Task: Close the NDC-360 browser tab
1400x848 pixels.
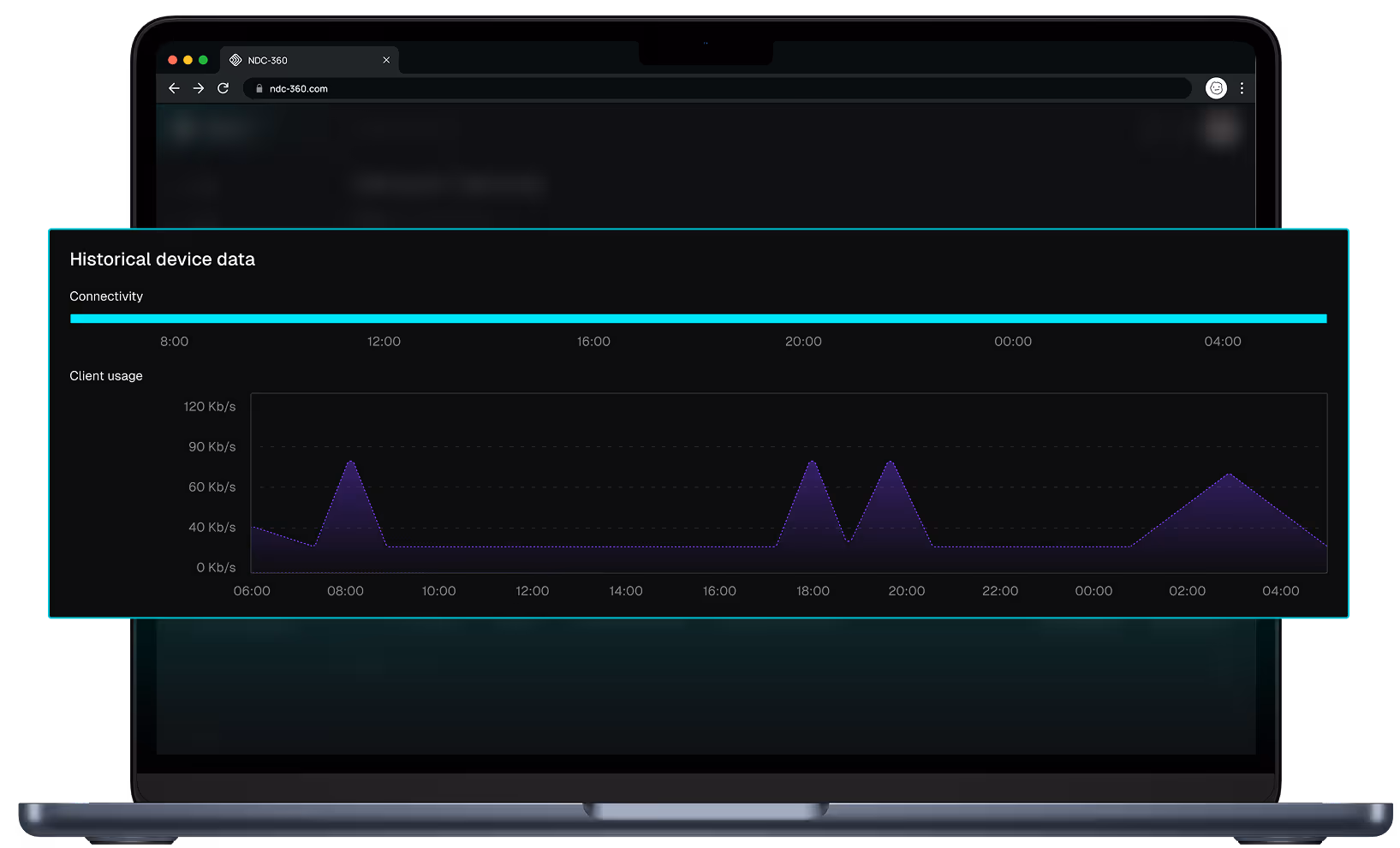Action: (386, 60)
